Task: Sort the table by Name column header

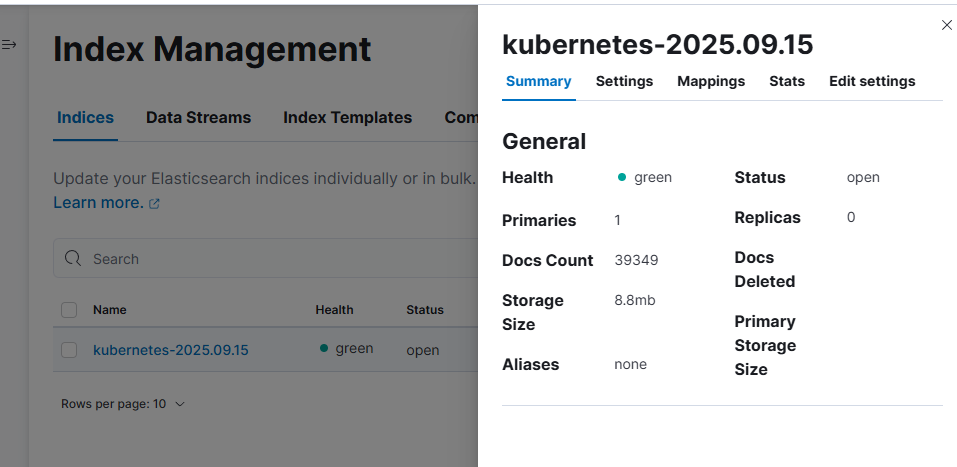Action: click(109, 310)
